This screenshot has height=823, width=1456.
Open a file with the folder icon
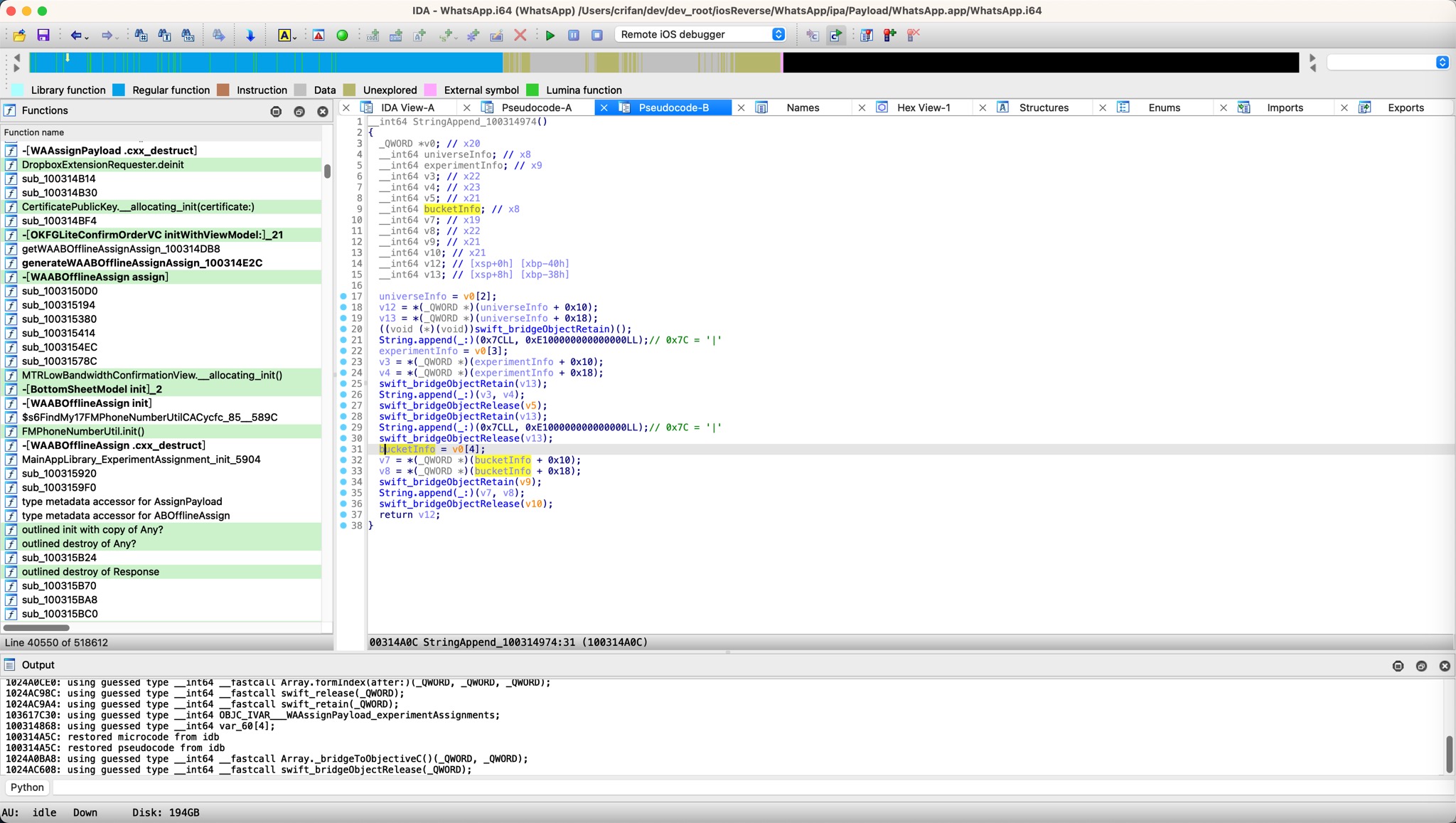pyautogui.click(x=19, y=35)
